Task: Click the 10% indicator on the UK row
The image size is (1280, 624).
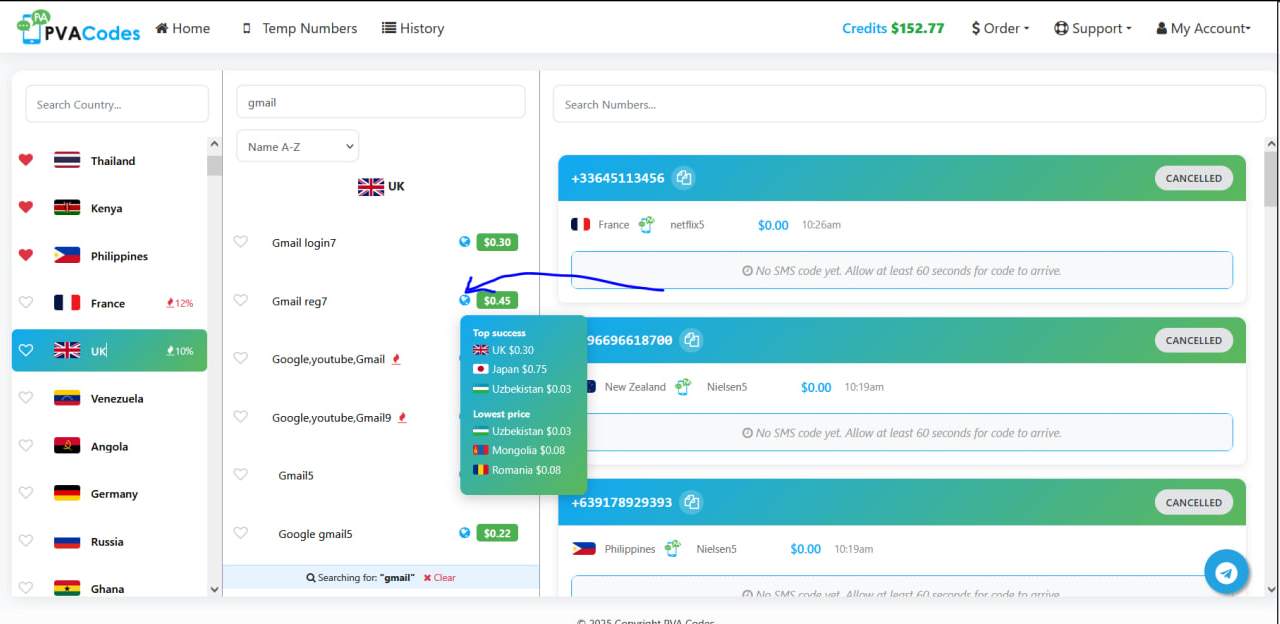Action: (x=180, y=351)
